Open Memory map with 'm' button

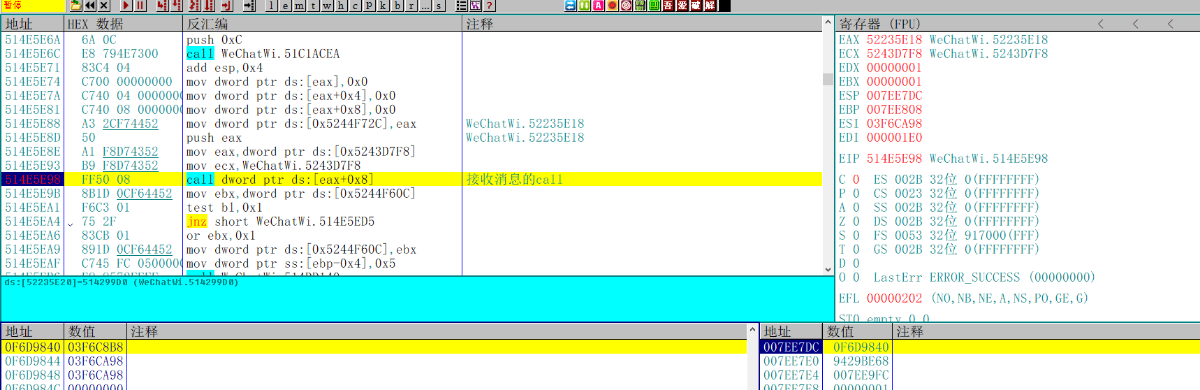click(x=299, y=5)
